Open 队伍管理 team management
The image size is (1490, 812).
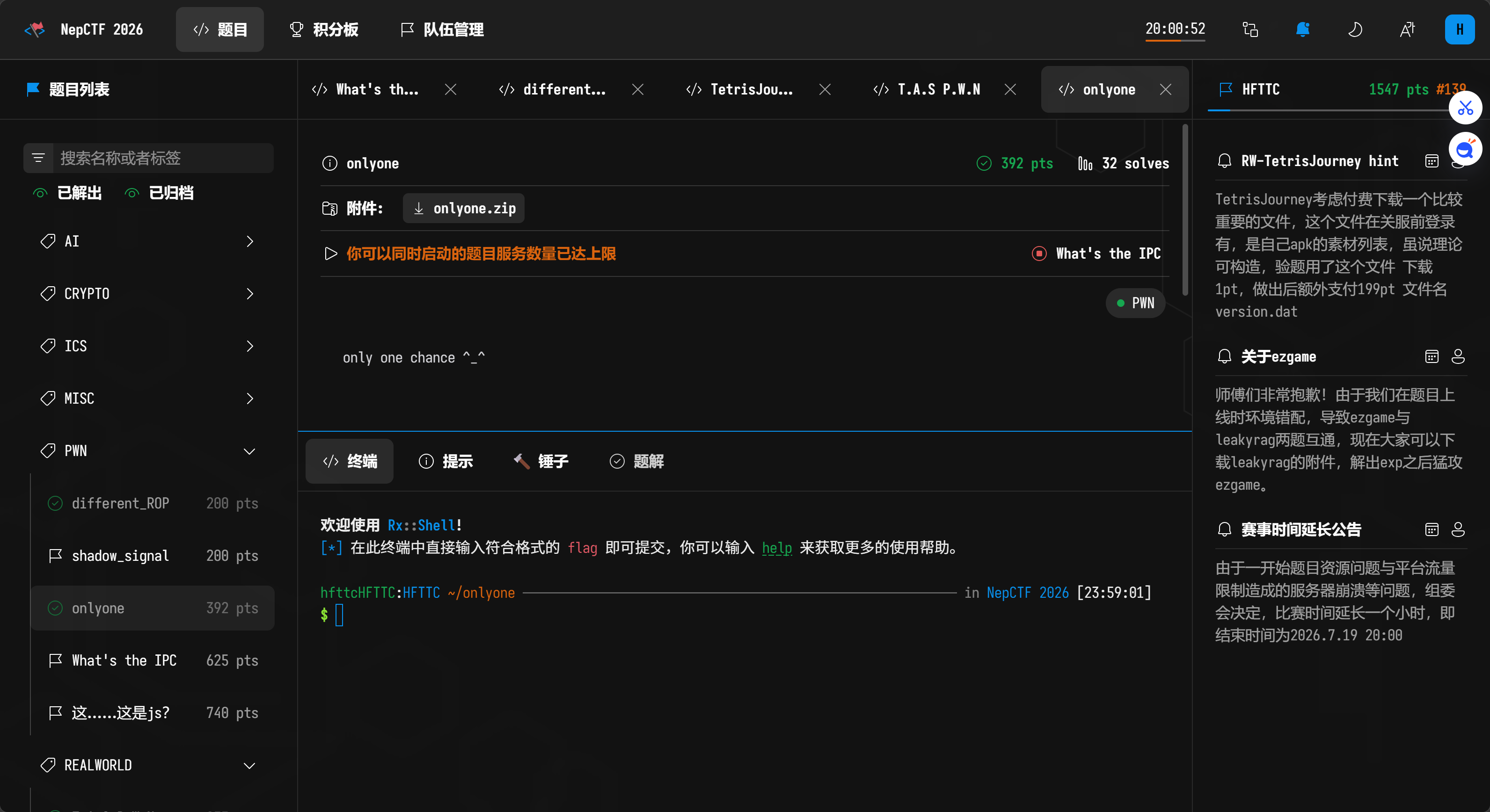(x=443, y=29)
